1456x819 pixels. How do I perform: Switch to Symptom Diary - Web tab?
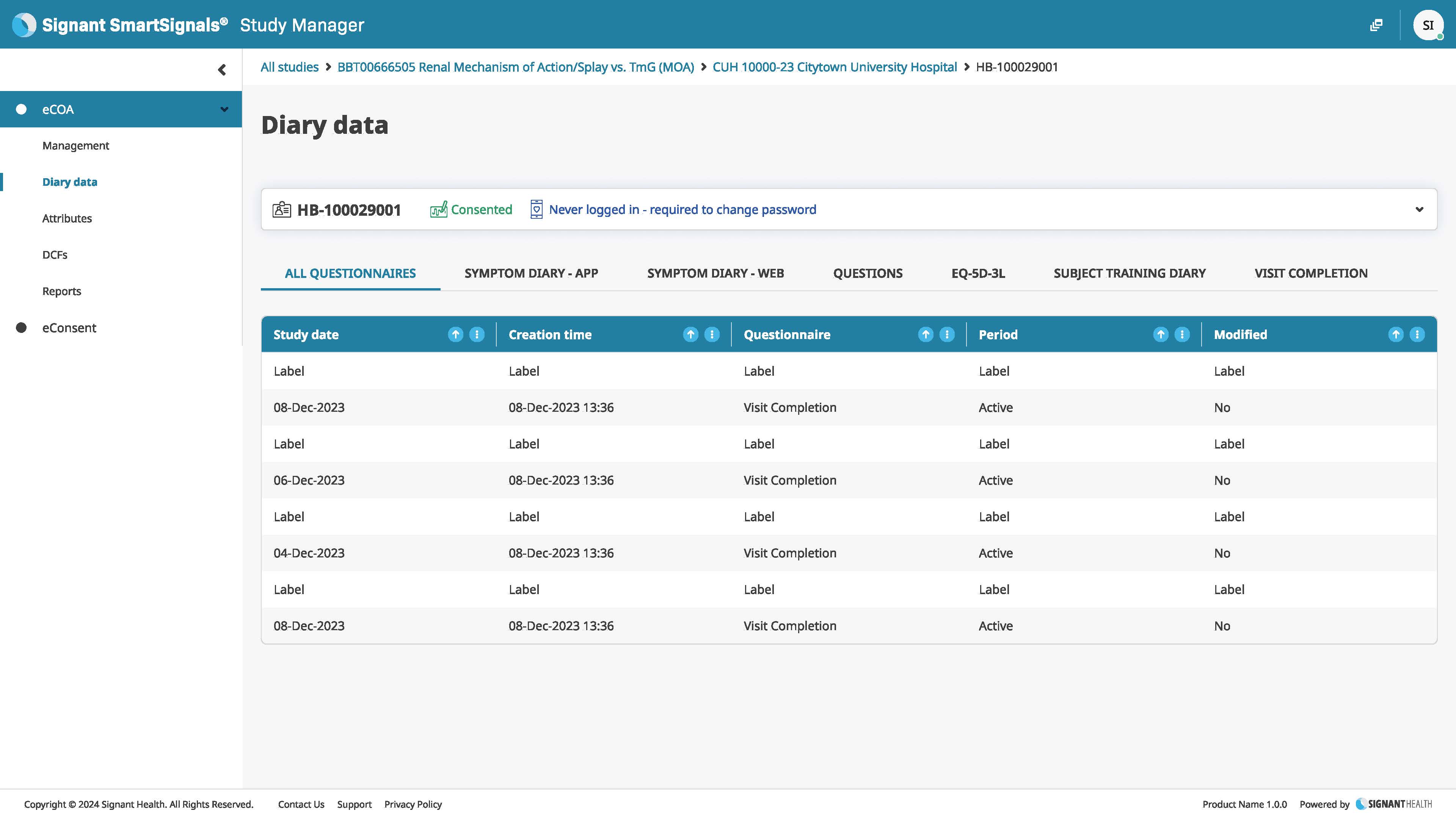tap(715, 273)
